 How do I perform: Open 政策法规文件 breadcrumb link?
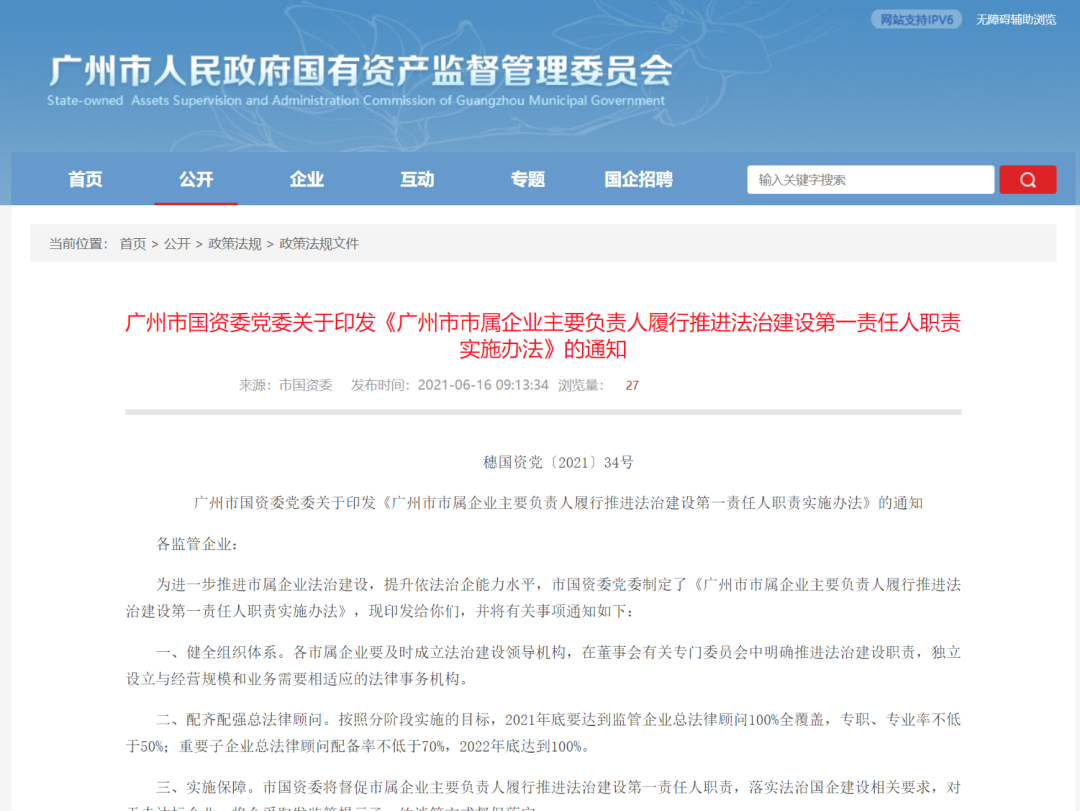click(x=318, y=244)
